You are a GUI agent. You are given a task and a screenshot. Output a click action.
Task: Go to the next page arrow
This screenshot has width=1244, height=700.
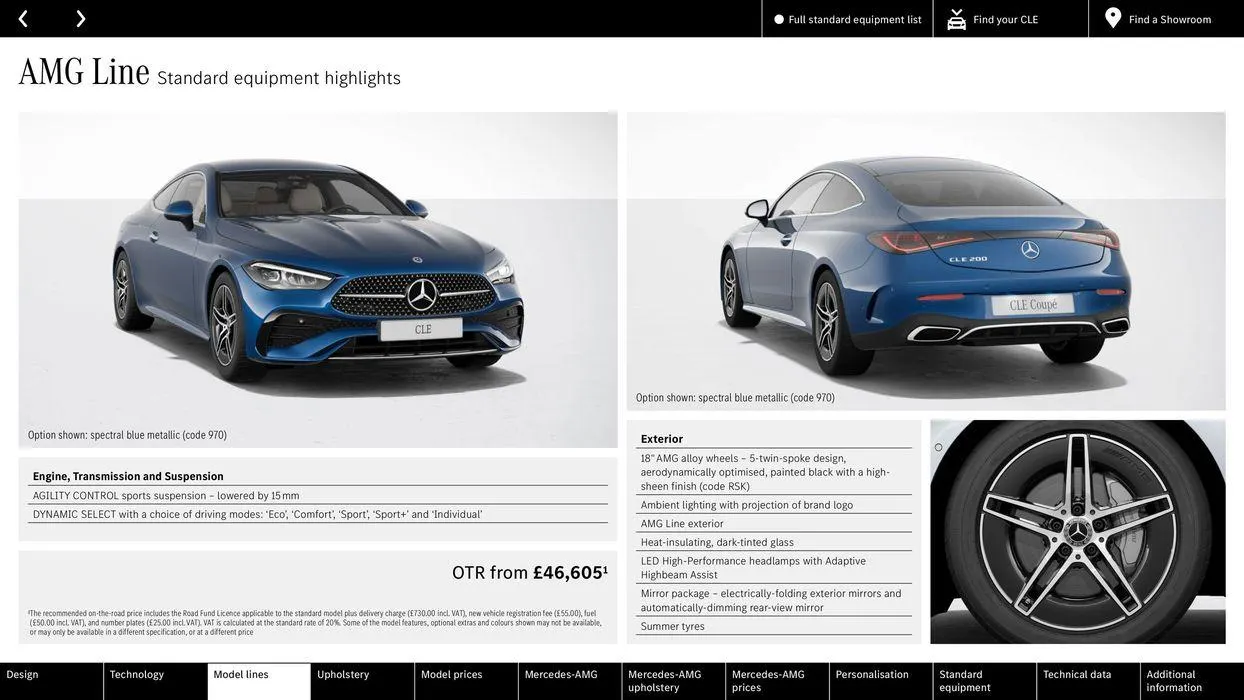click(x=80, y=19)
